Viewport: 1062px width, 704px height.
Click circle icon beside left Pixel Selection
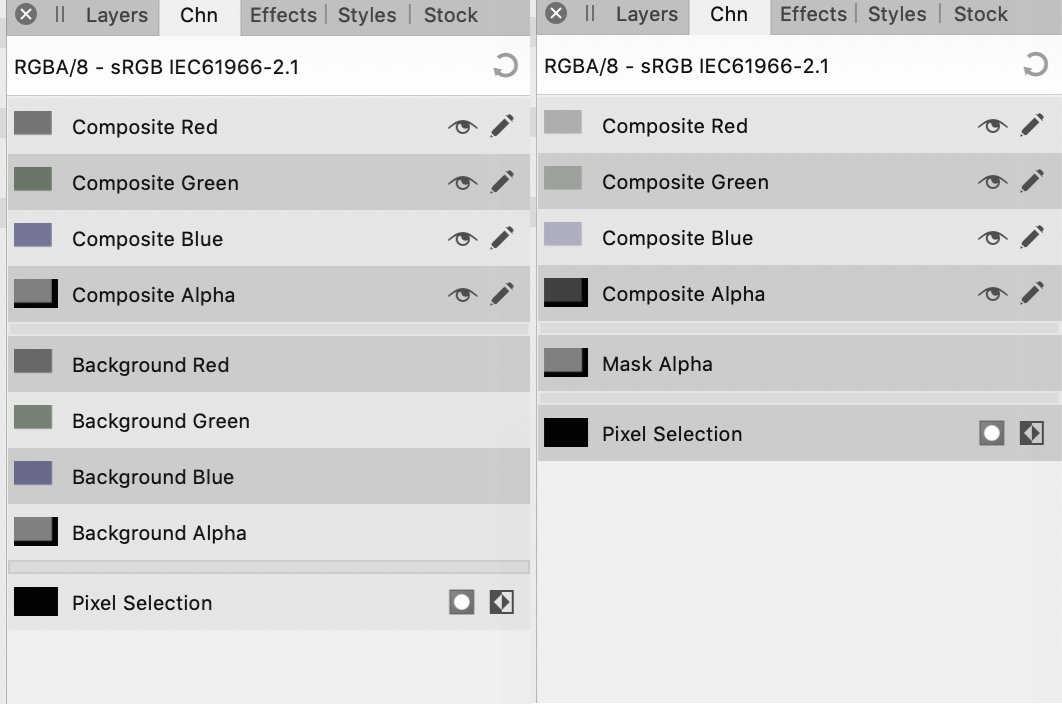(x=461, y=602)
